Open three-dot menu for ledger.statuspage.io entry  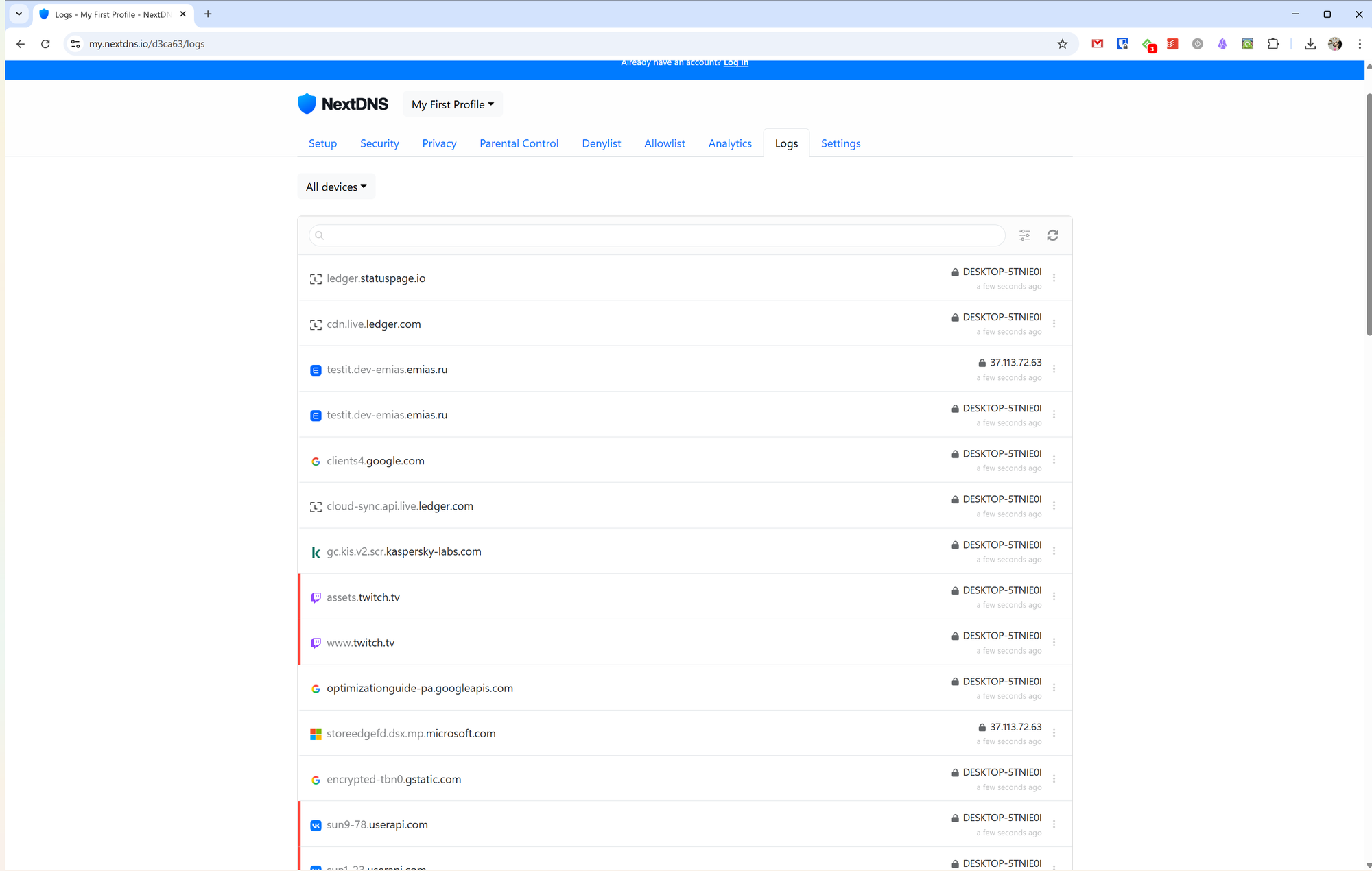(x=1054, y=278)
